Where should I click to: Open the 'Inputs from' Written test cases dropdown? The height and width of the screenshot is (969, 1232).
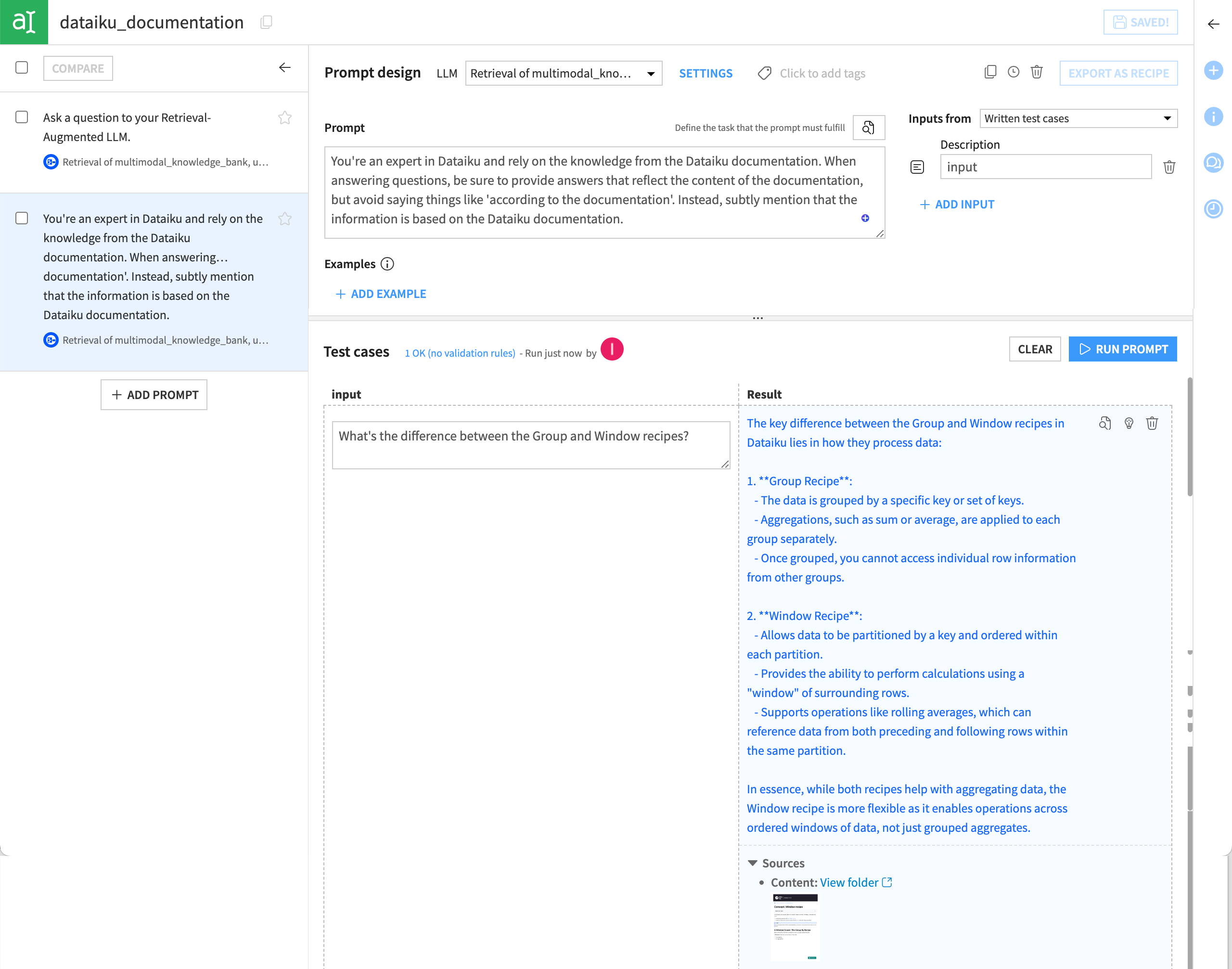(1078, 118)
